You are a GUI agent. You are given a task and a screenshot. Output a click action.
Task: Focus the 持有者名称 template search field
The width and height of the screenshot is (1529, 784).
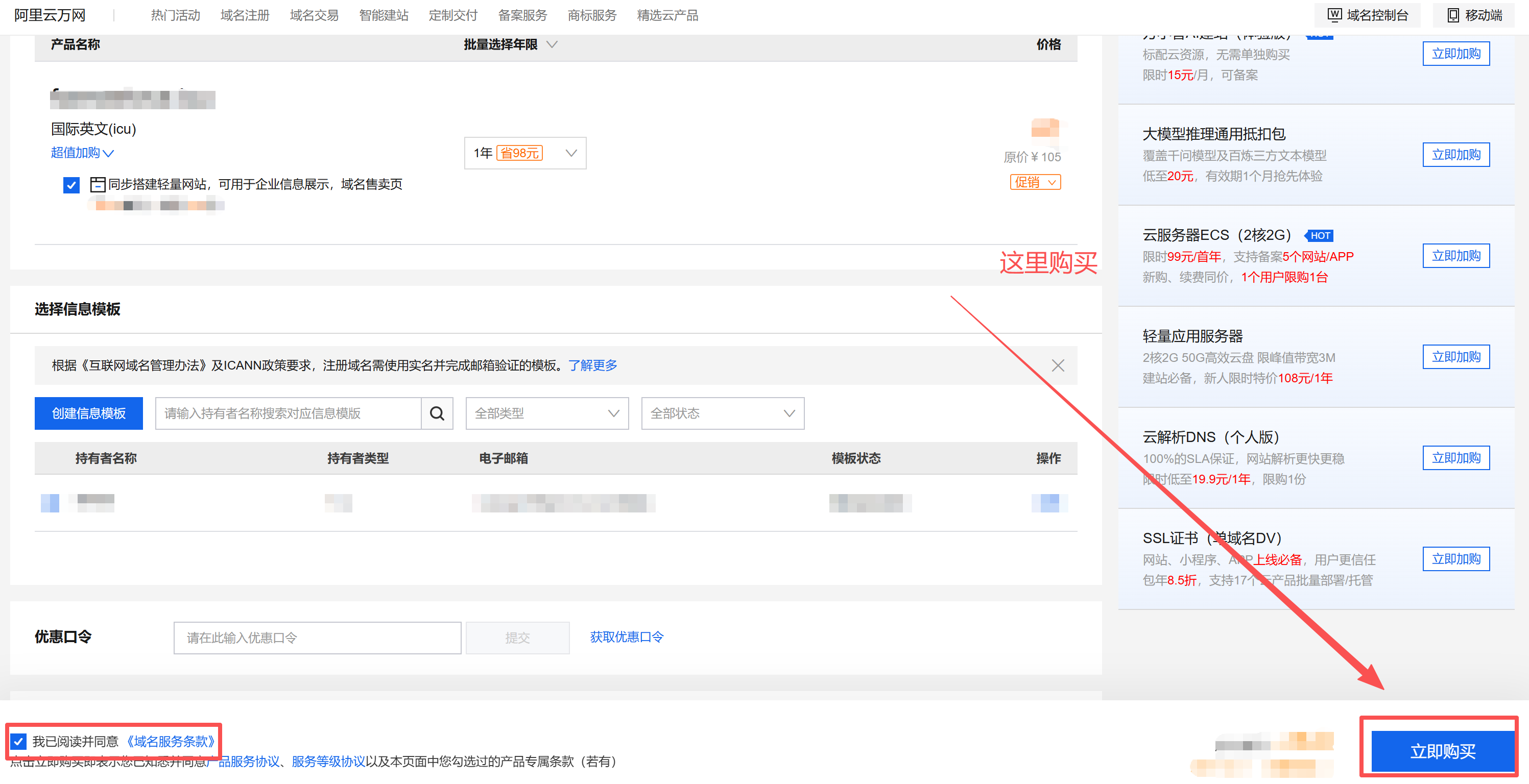pos(289,413)
